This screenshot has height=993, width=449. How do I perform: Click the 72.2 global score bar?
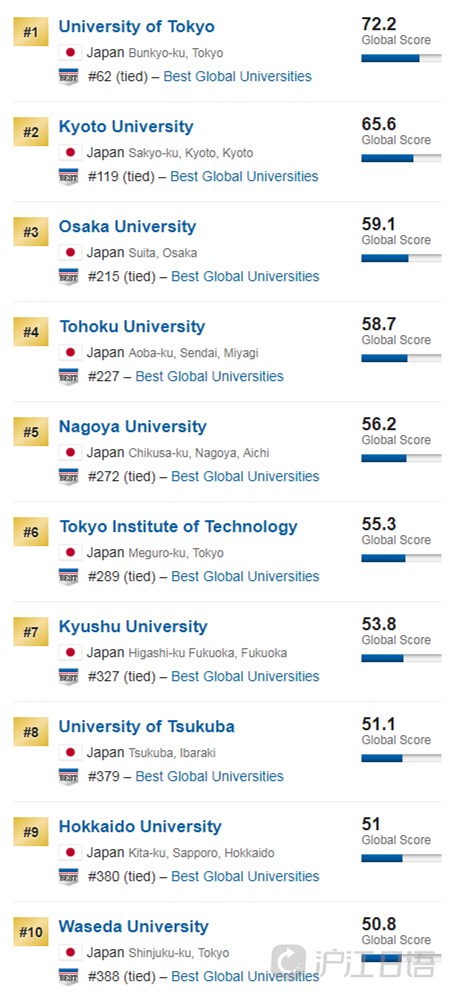coord(402,58)
